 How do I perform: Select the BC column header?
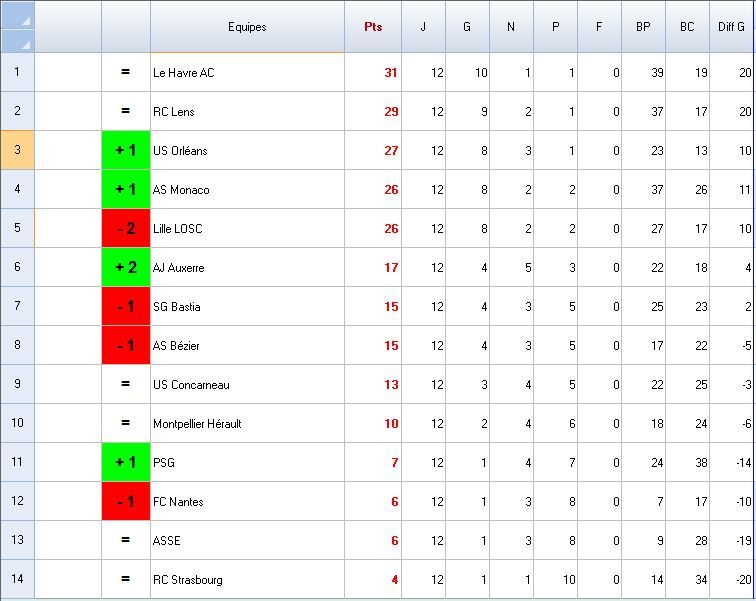(x=687, y=27)
